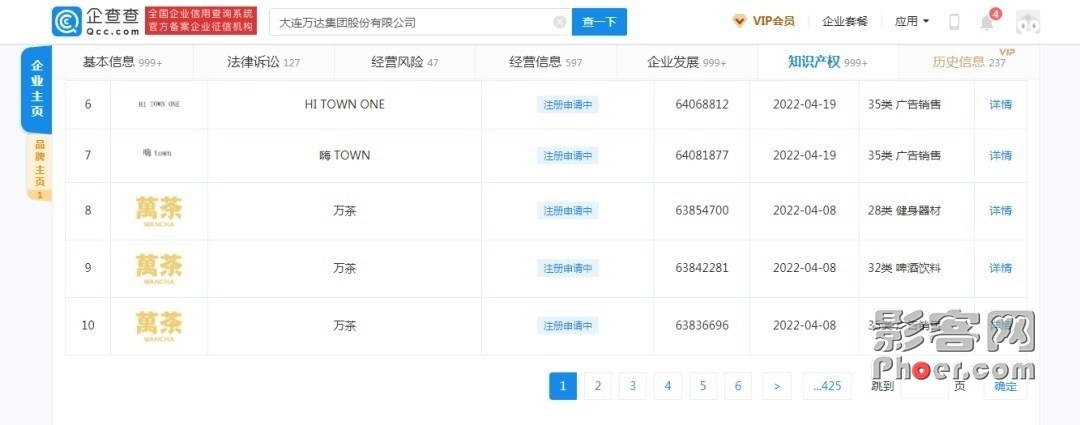
Task: Click the HI TOWN ONE trademark name
Action: (x=344, y=105)
